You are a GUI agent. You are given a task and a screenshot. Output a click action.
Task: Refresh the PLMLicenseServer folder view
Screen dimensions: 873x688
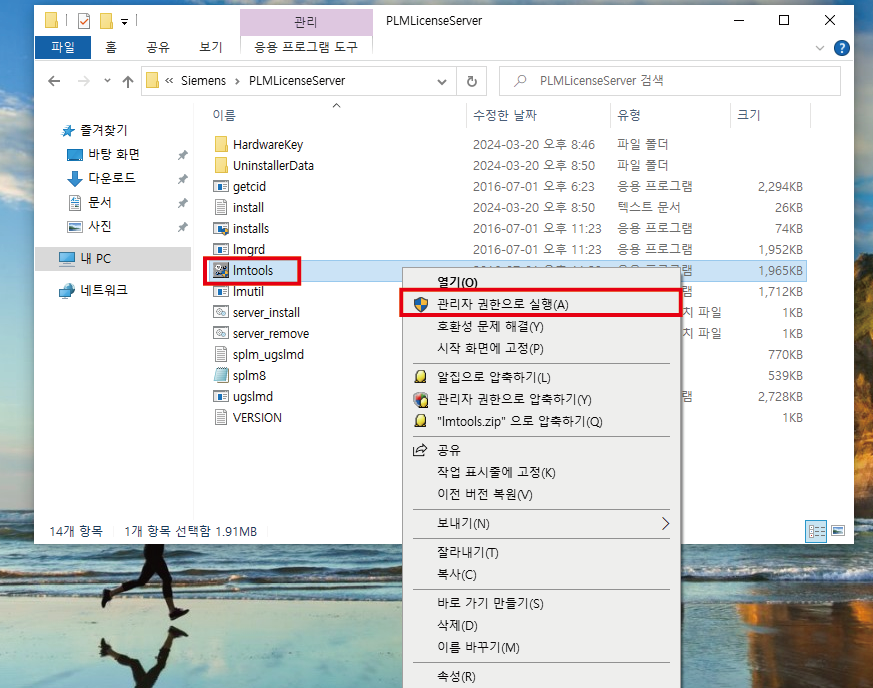472,81
